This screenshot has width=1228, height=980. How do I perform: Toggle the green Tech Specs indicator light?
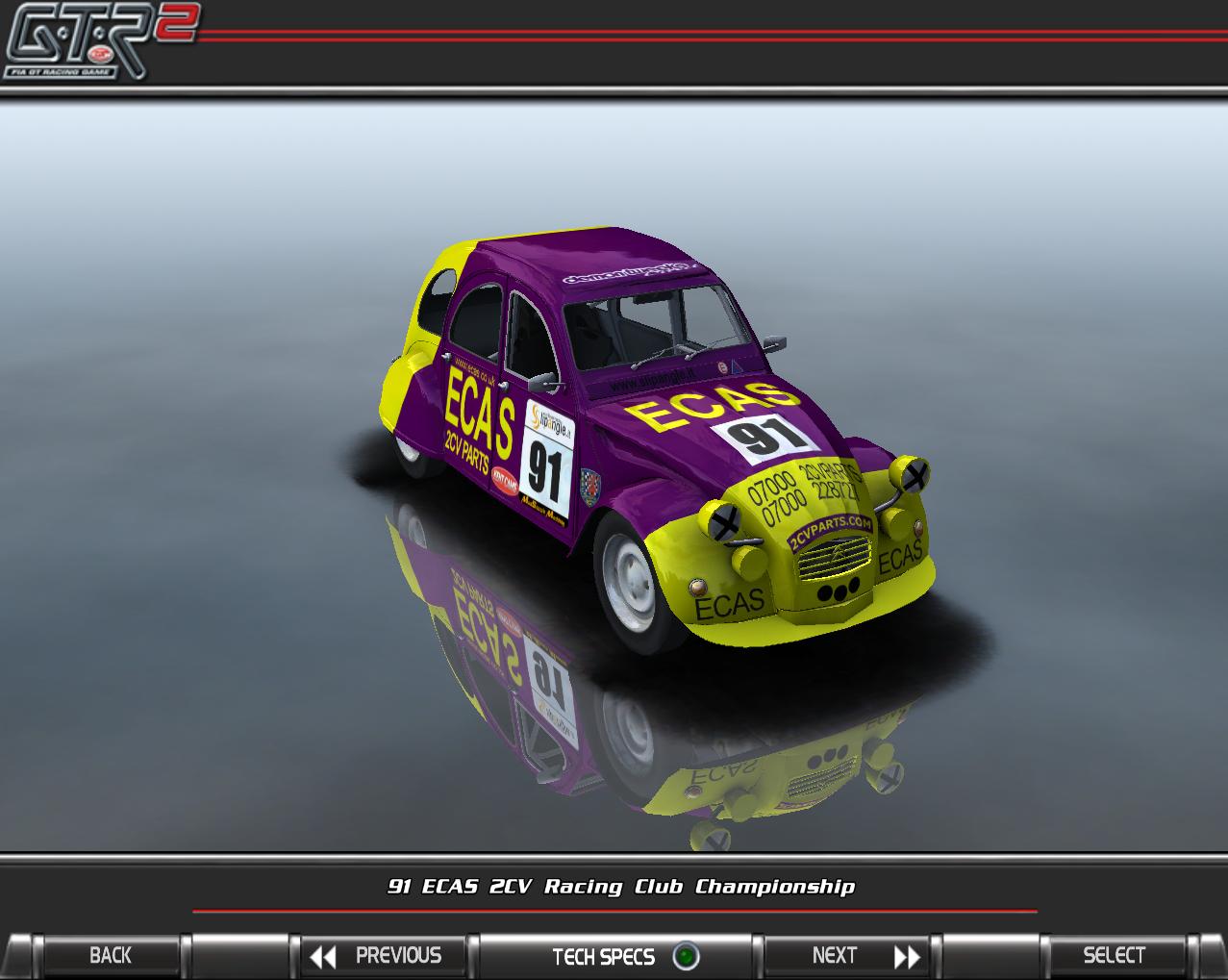tap(686, 957)
